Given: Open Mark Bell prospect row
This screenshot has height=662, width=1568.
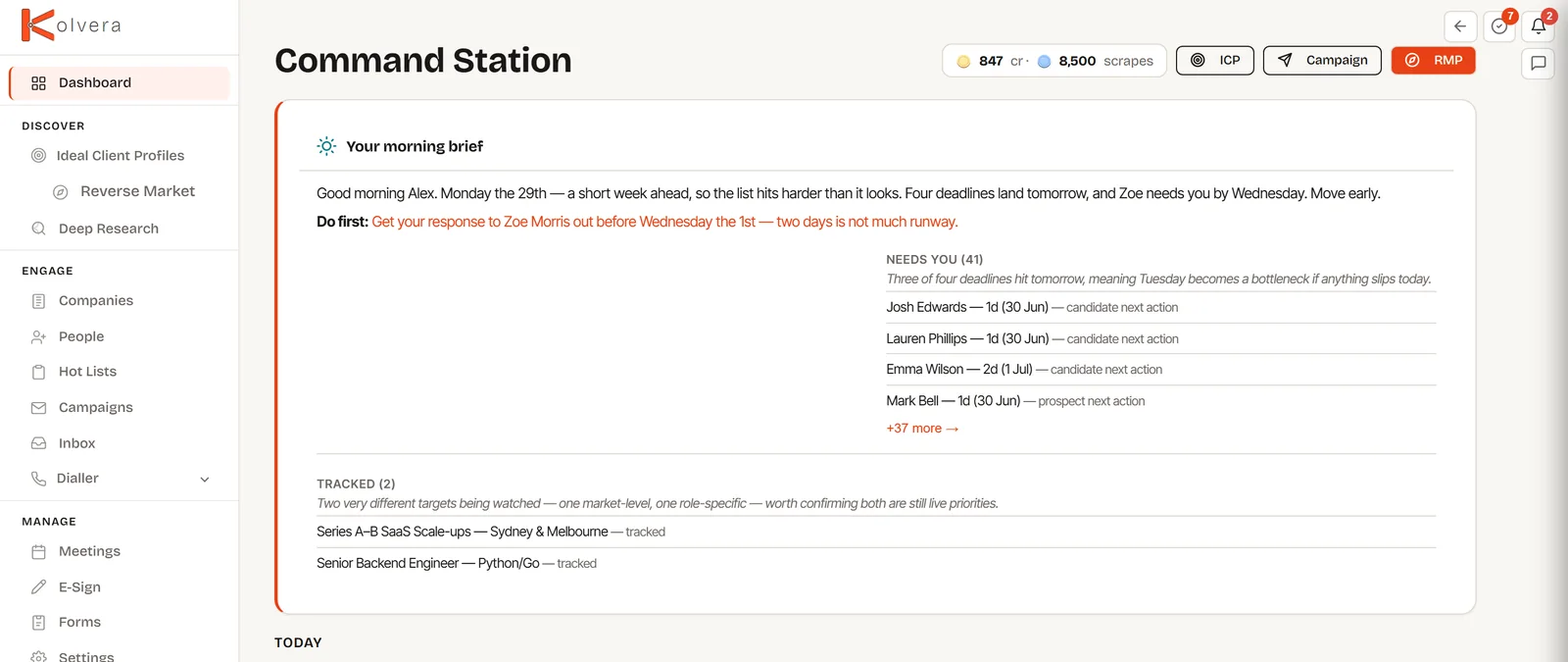Looking at the screenshot, I should tap(1161, 401).
